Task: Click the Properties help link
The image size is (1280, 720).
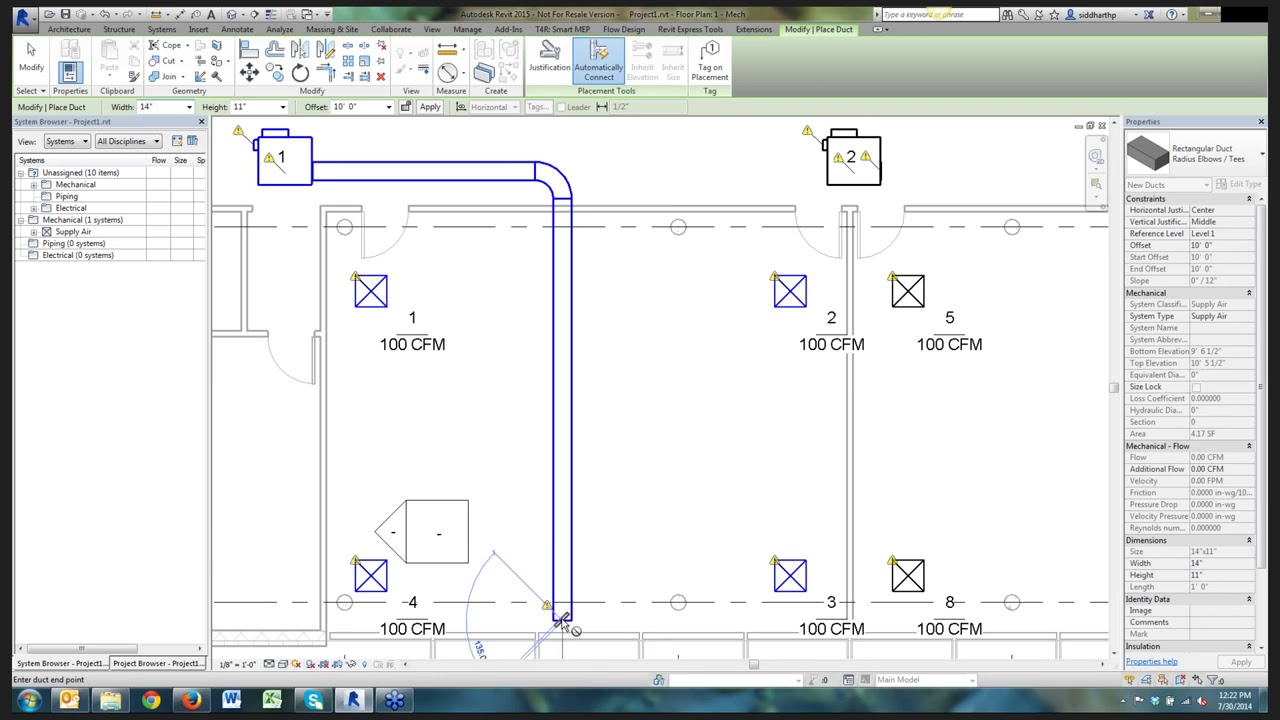Action: (1152, 662)
